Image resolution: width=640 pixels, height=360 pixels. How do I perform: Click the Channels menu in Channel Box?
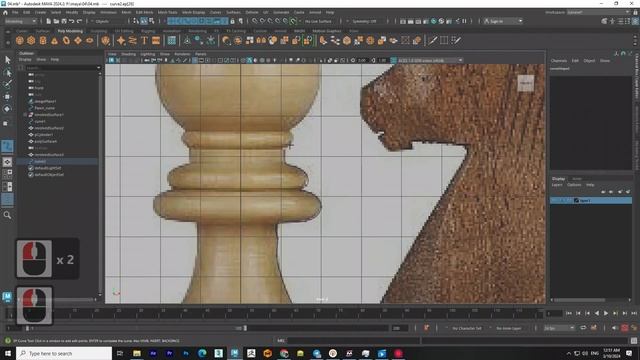pyautogui.click(x=559, y=60)
